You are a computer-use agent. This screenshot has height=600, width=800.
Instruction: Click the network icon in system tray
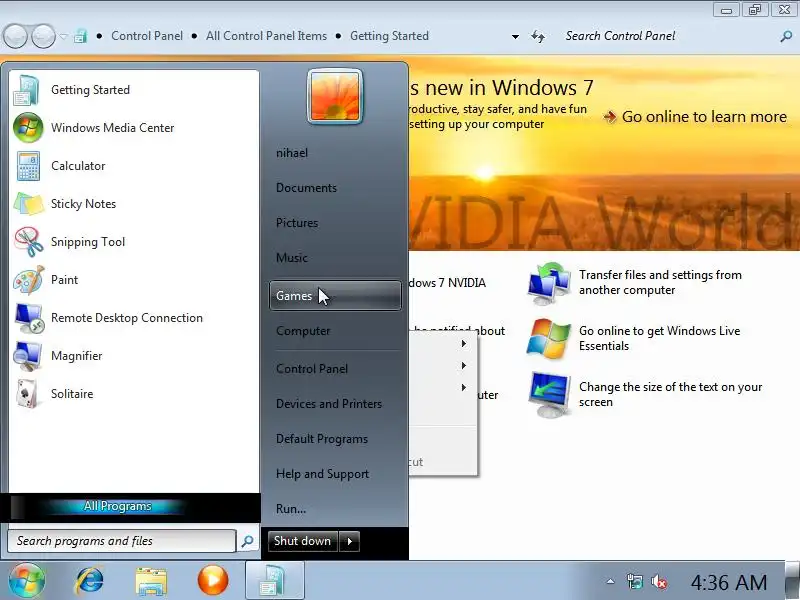point(635,582)
